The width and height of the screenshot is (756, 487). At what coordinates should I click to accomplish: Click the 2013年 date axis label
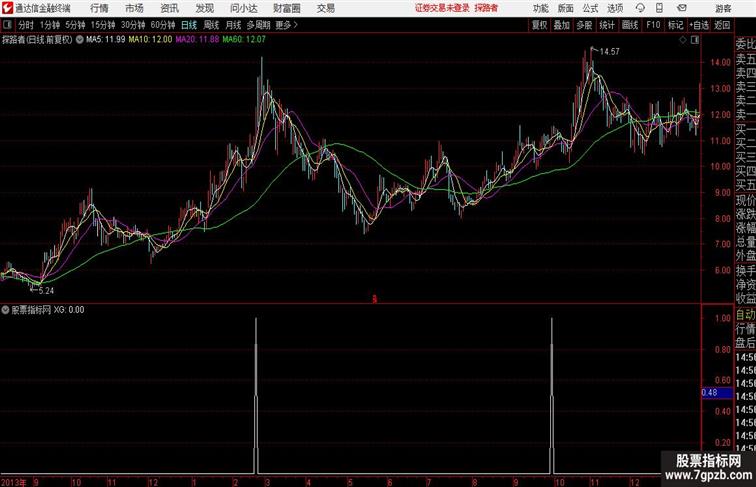[14, 482]
